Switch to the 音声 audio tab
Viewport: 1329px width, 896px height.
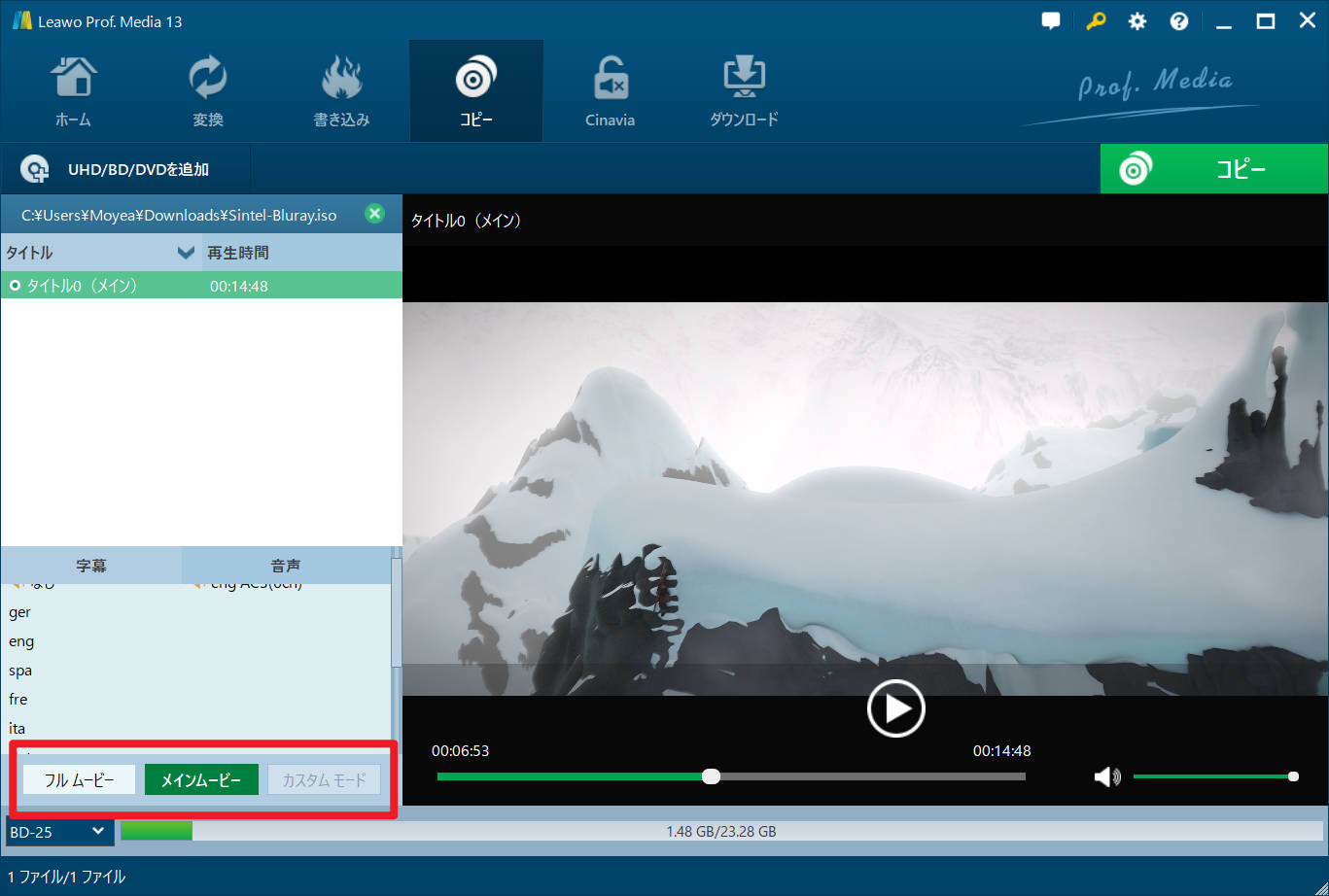point(286,565)
